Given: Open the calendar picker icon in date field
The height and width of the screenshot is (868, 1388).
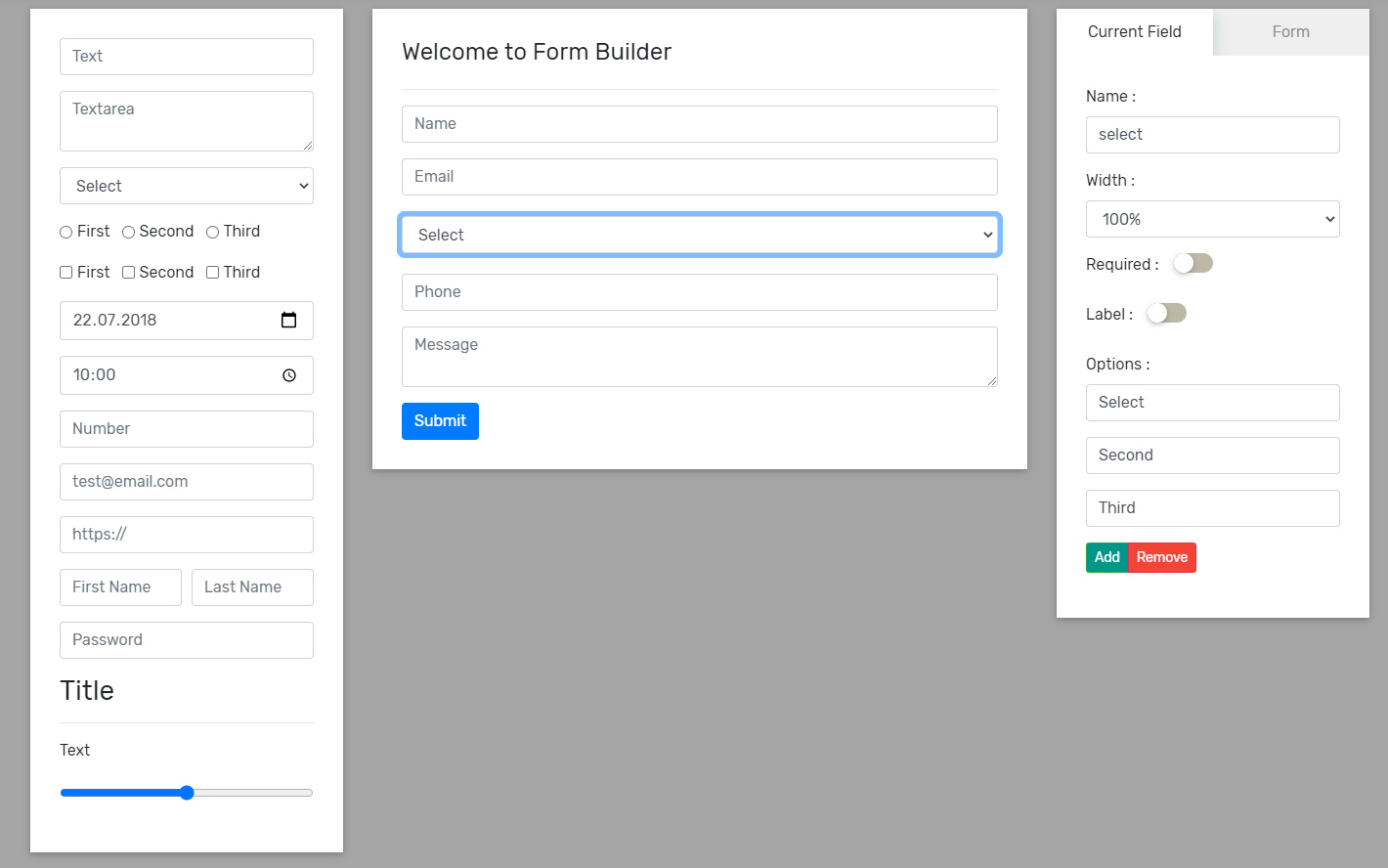Looking at the screenshot, I should (x=288, y=321).
